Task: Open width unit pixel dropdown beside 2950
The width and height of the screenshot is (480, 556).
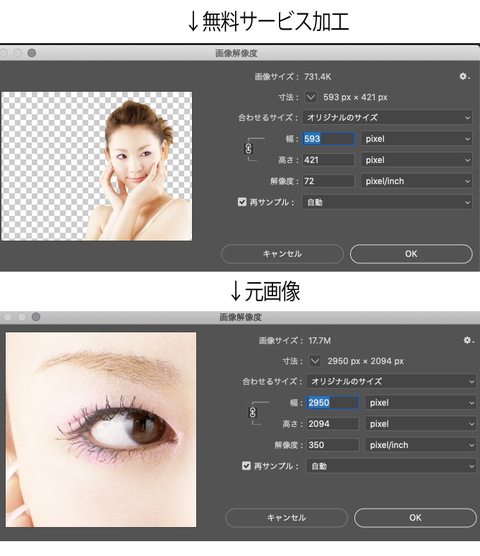Action: pyautogui.click(x=420, y=403)
